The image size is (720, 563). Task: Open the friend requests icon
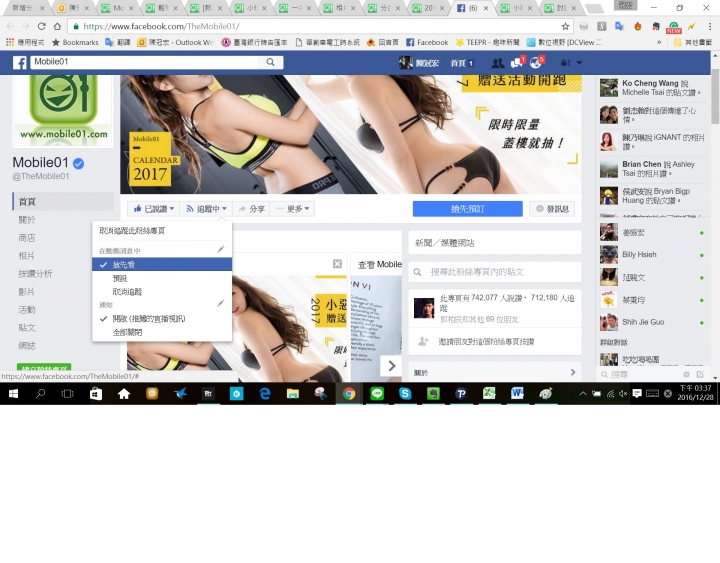[x=498, y=63]
